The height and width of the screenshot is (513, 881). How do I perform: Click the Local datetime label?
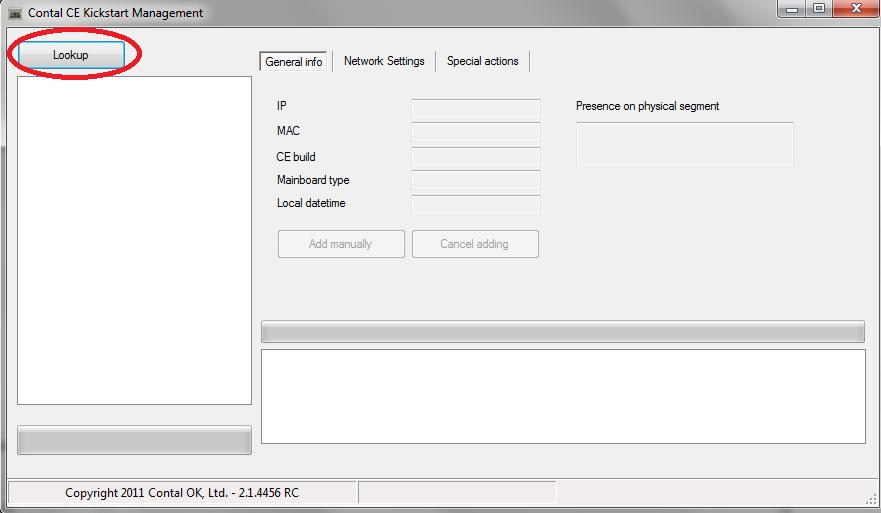[x=311, y=203]
